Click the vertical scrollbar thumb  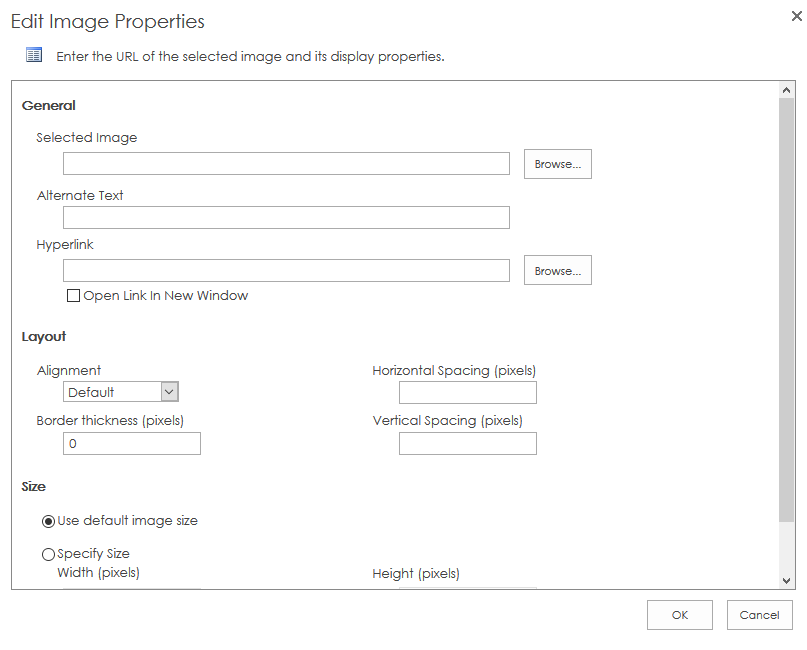pyautogui.click(x=786, y=309)
